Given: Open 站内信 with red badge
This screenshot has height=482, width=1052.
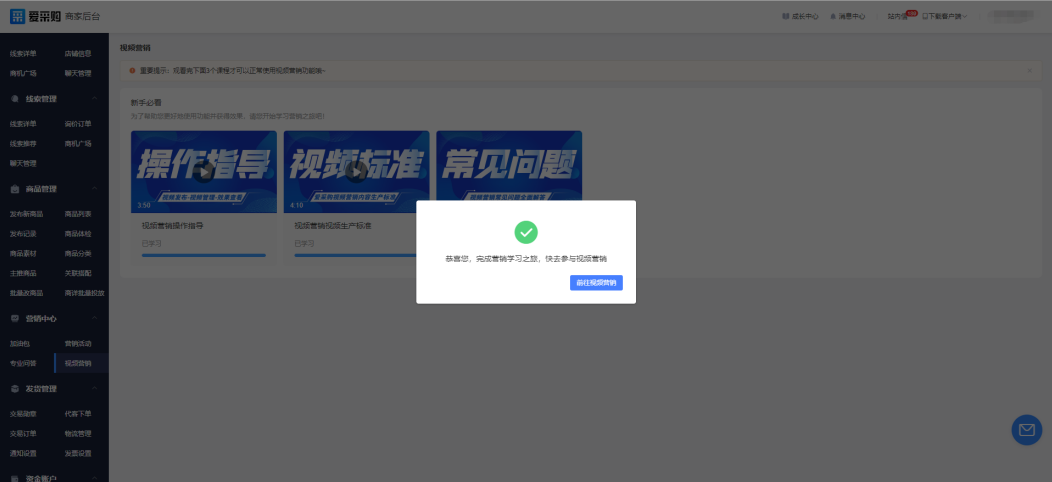Looking at the screenshot, I should point(897,16).
